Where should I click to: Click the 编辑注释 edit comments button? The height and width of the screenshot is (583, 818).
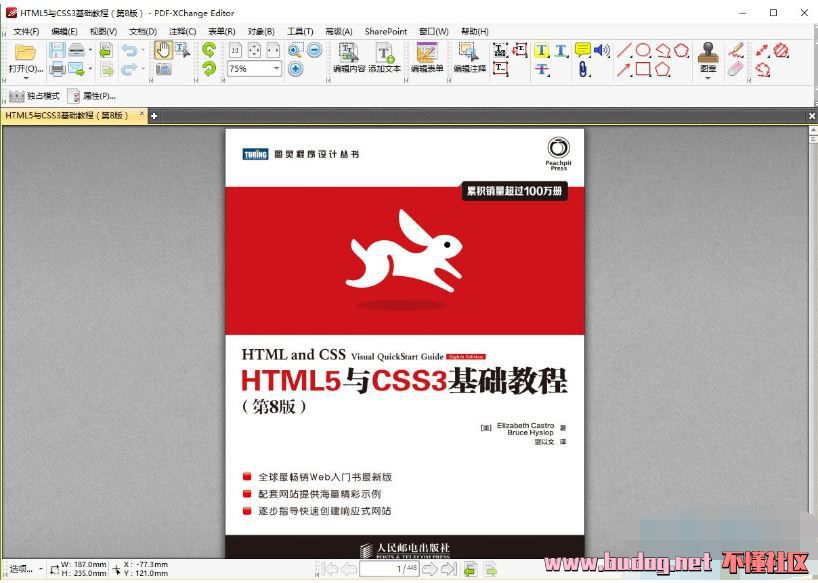coord(470,57)
